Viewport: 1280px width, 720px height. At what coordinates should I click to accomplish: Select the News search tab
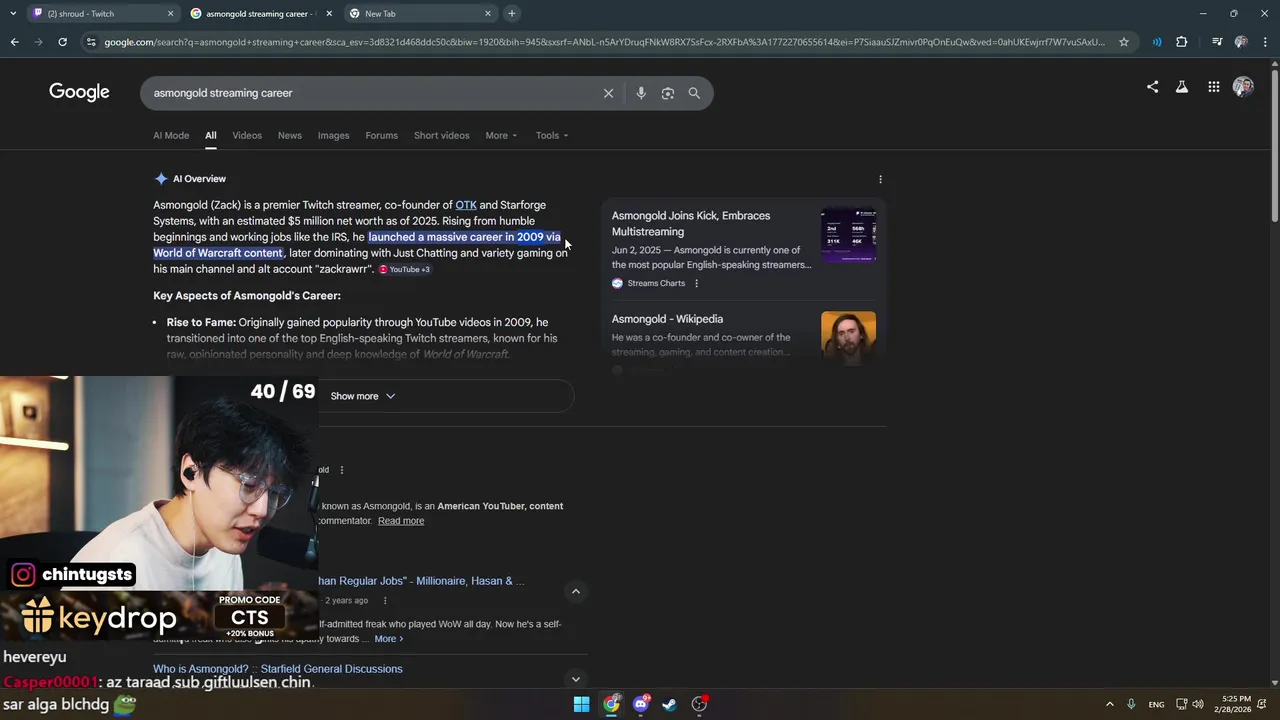290,135
